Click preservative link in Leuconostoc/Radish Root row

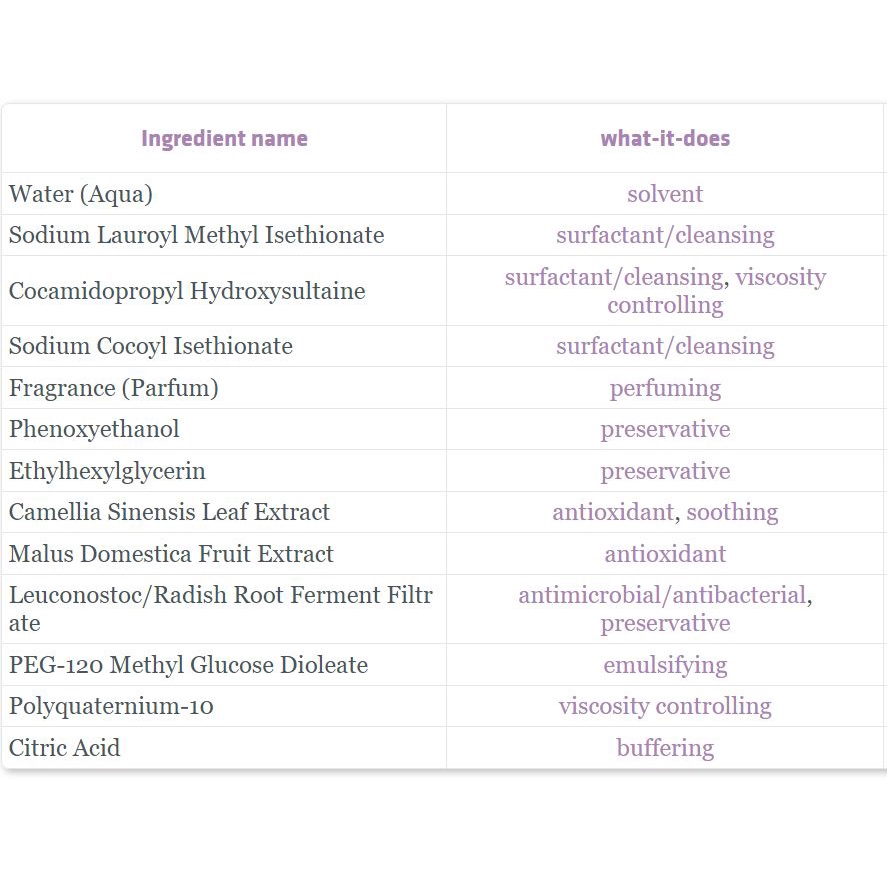pos(665,623)
